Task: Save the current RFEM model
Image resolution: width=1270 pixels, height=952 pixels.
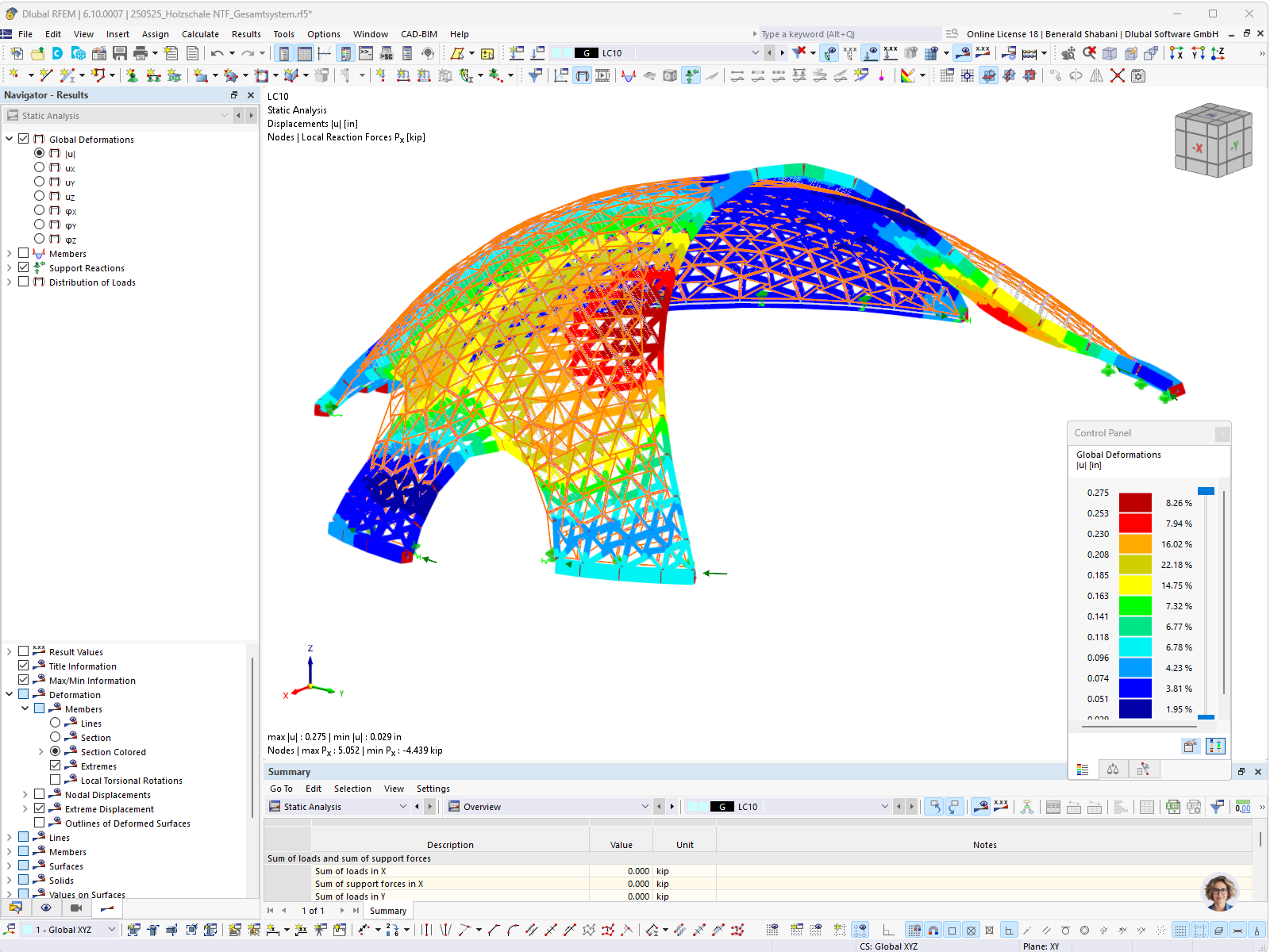Action: coord(120,52)
